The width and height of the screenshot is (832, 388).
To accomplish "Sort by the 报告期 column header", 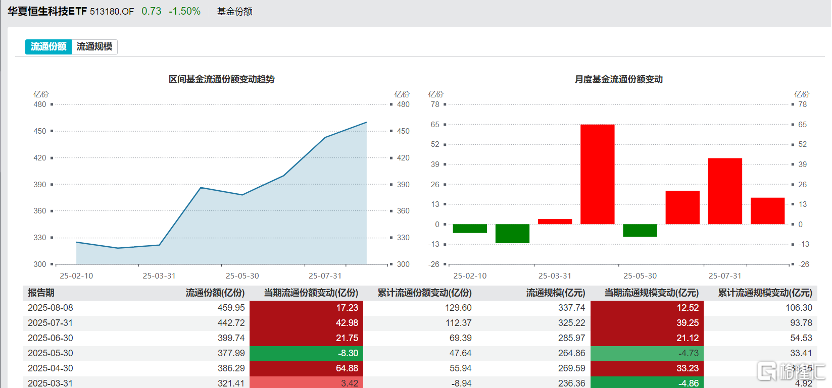I will pyautogui.click(x=41, y=293).
